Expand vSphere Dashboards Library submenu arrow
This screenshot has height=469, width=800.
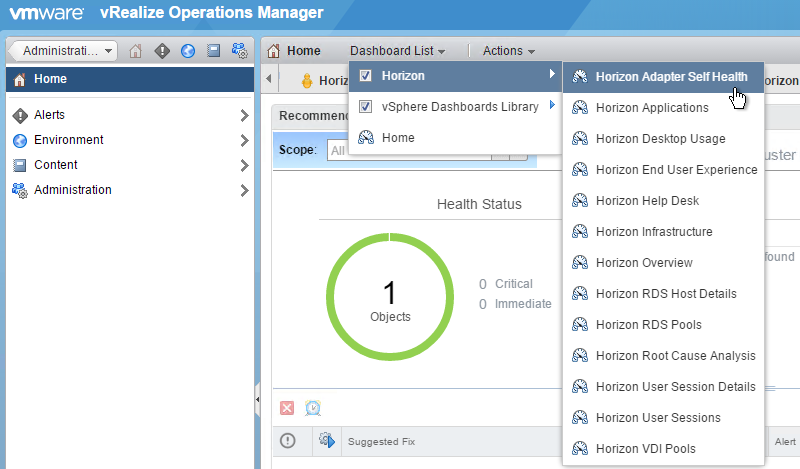(x=552, y=105)
